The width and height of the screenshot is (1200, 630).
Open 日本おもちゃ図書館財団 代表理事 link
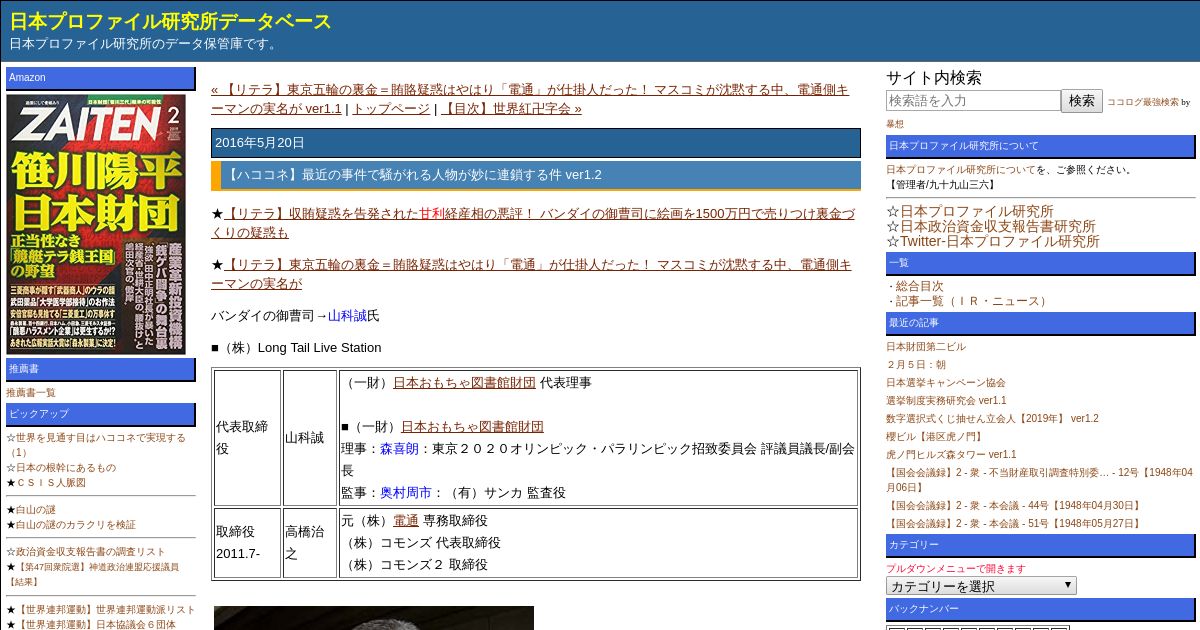point(464,382)
